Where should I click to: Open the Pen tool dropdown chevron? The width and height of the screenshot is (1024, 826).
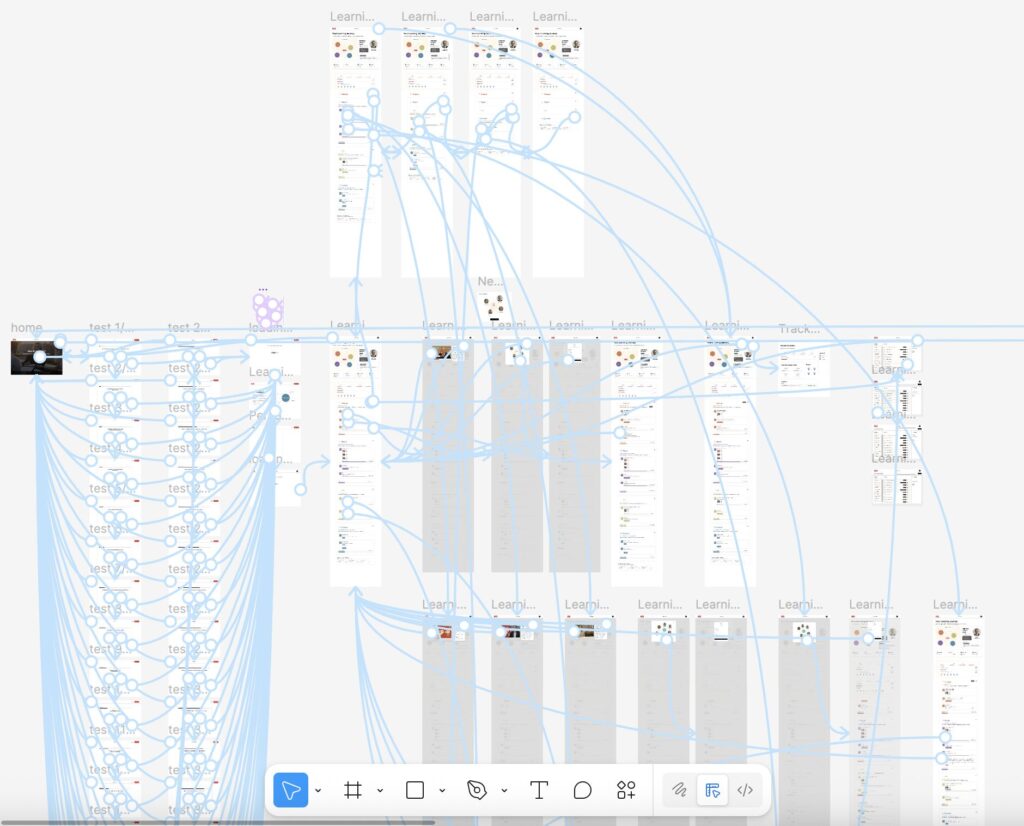pyautogui.click(x=504, y=790)
